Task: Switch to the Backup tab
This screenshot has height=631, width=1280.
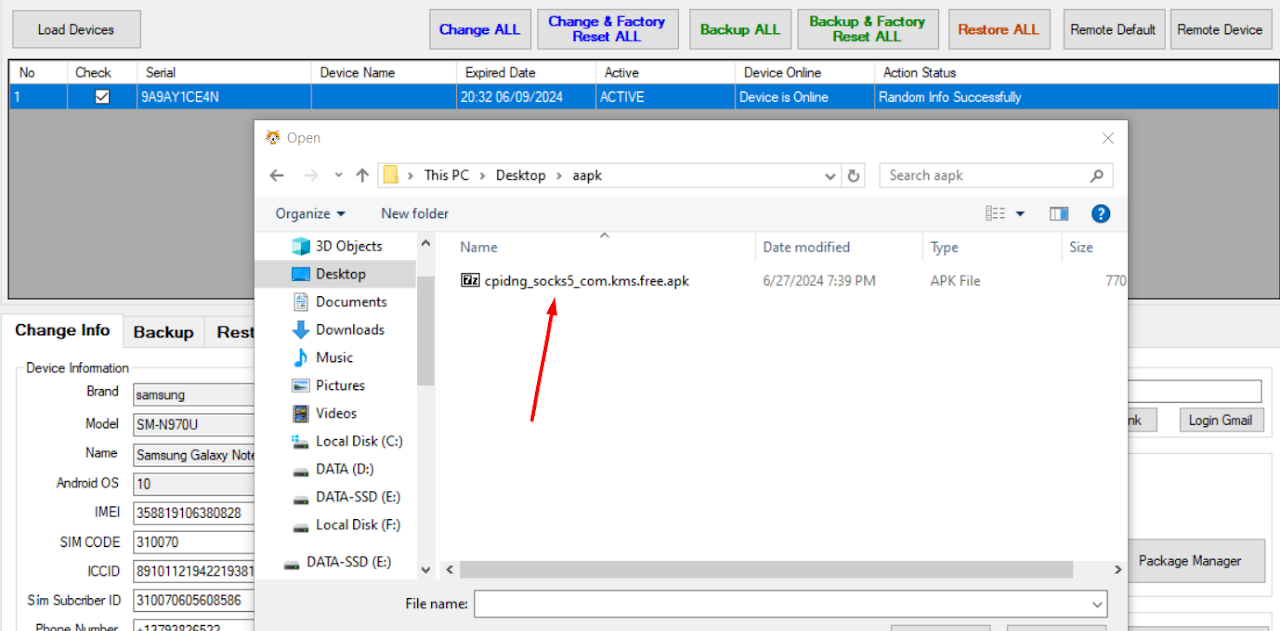Action: (163, 332)
